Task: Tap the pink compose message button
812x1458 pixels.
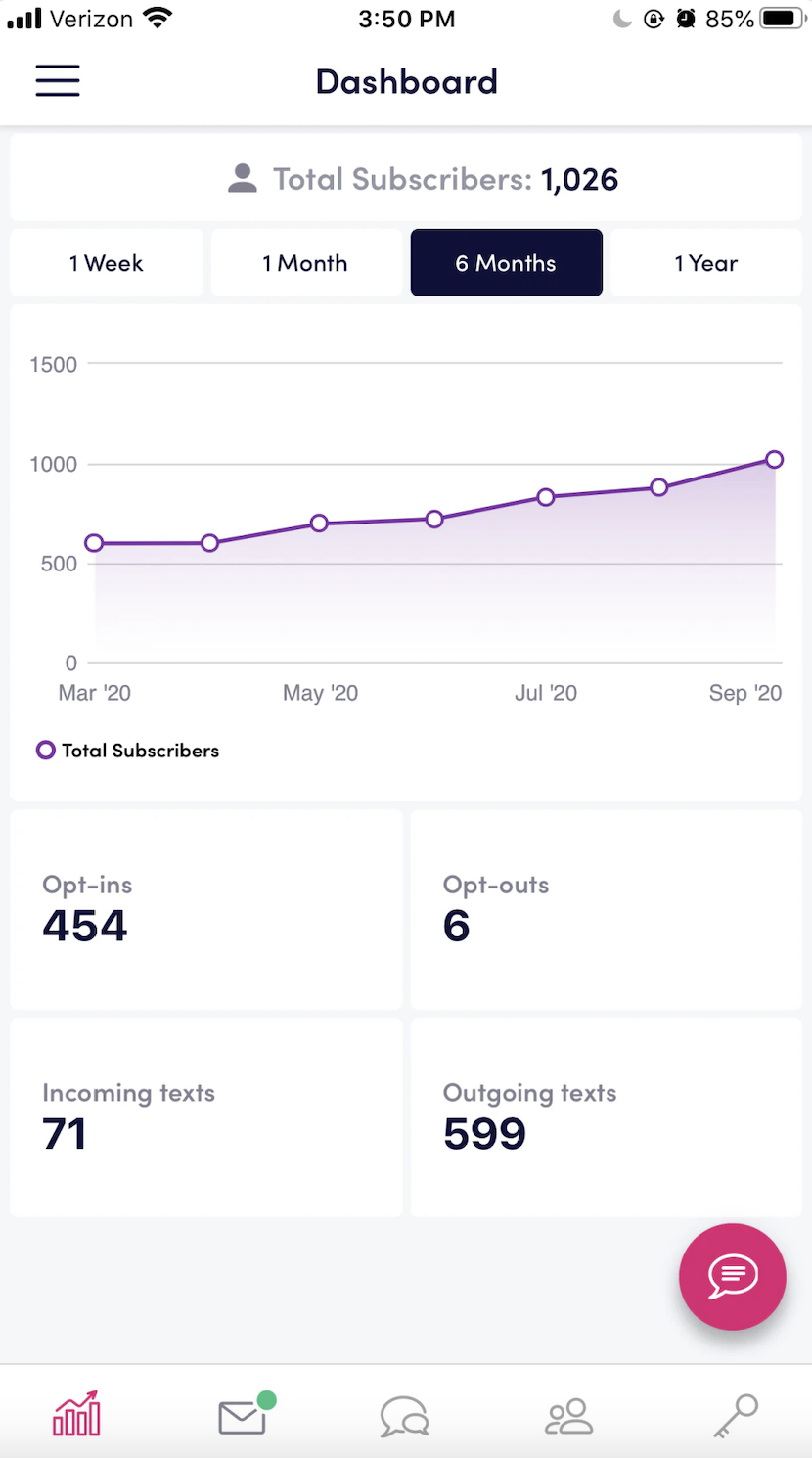Action: pyautogui.click(x=733, y=1276)
